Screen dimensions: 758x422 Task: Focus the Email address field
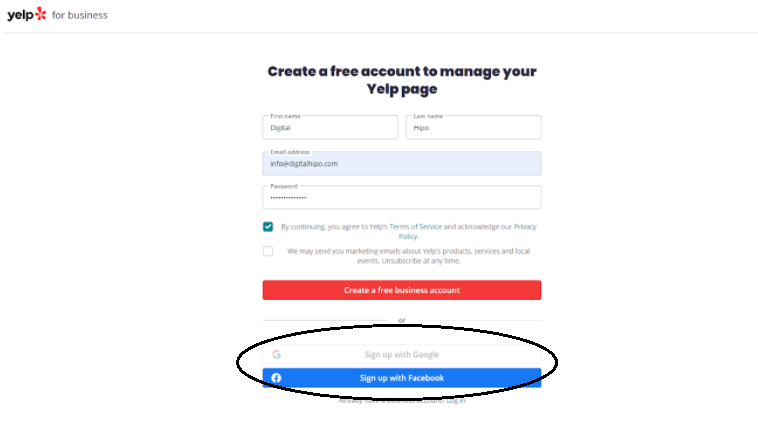[x=401, y=164]
